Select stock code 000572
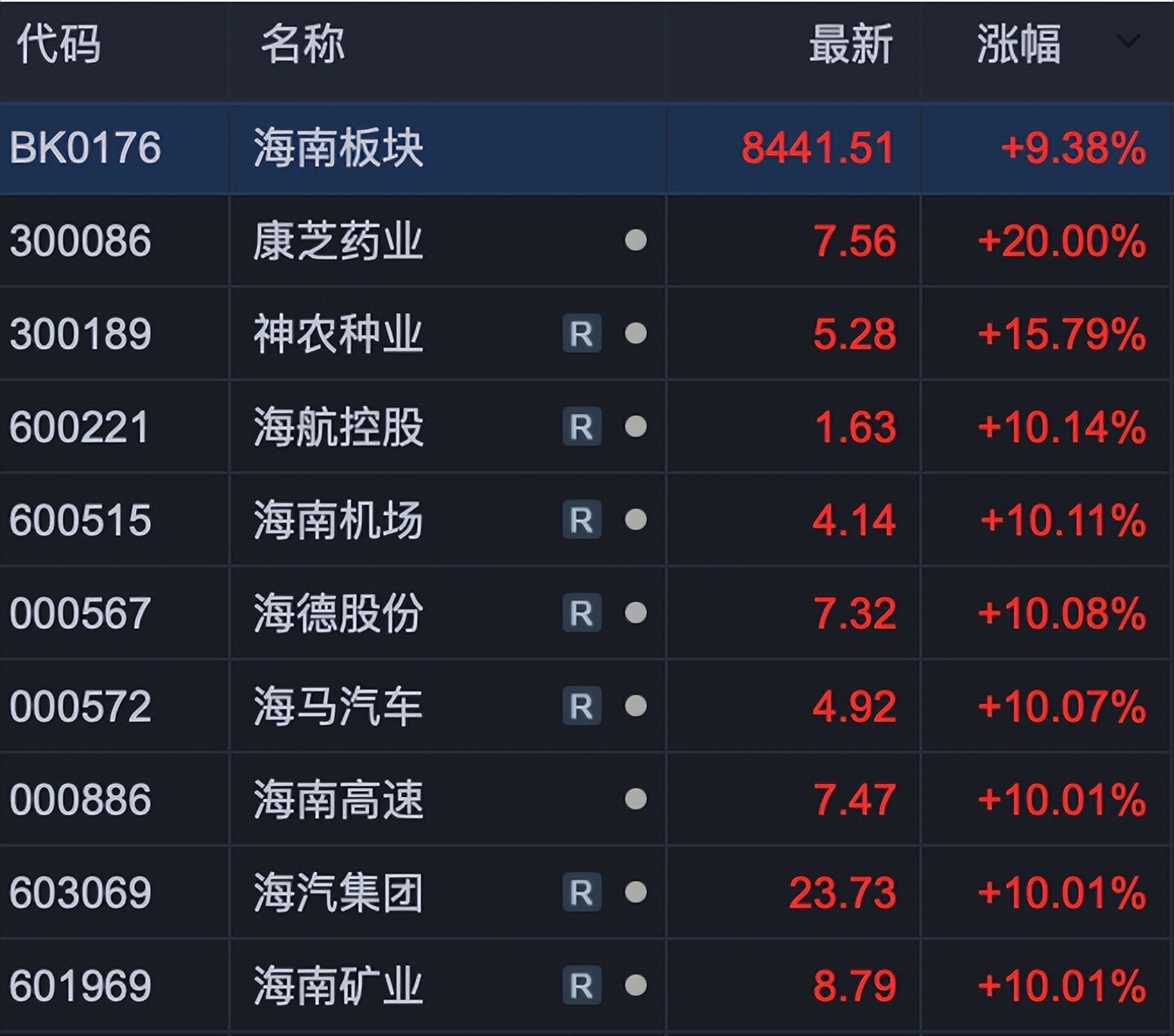Image resolution: width=1174 pixels, height=1036 pixels. [x=80, y=706]
